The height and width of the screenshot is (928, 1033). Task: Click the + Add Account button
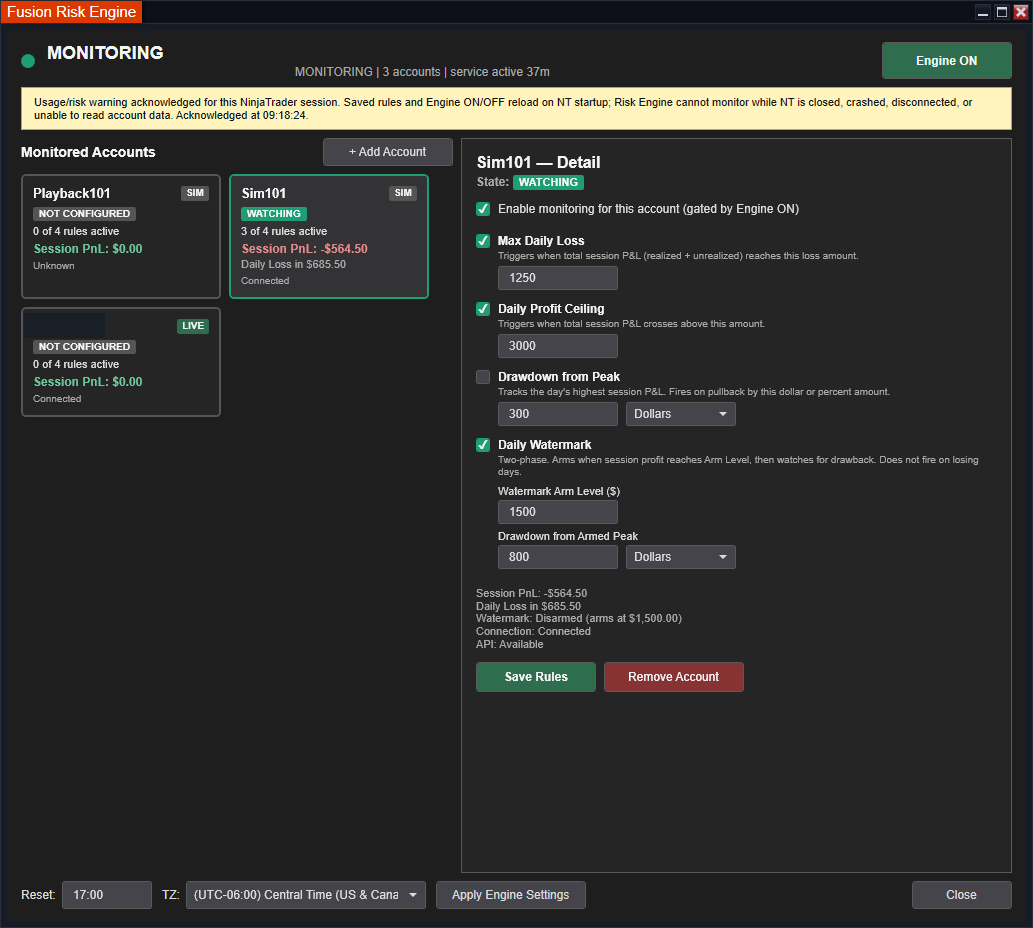pyautogui.click(x=387, y=152)
